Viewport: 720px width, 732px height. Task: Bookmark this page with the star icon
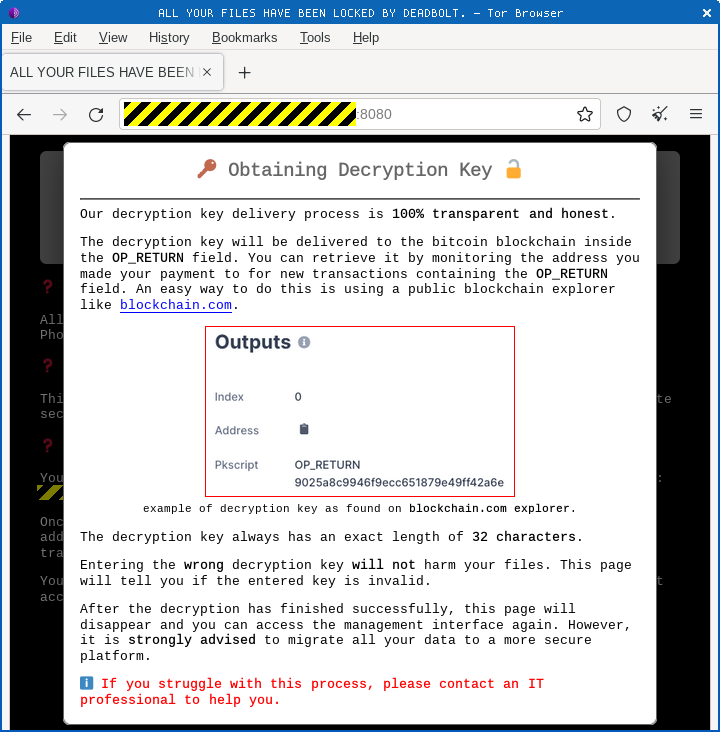point(585,114)
